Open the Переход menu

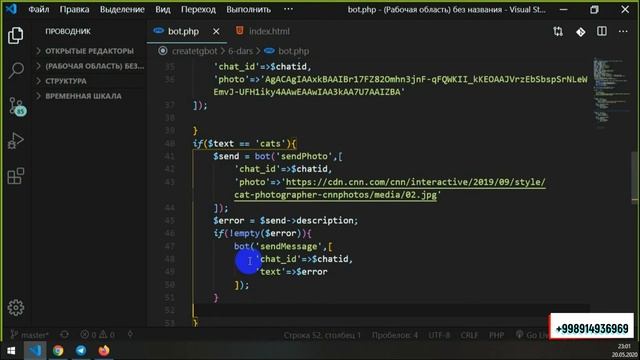[x=198, y=9]
